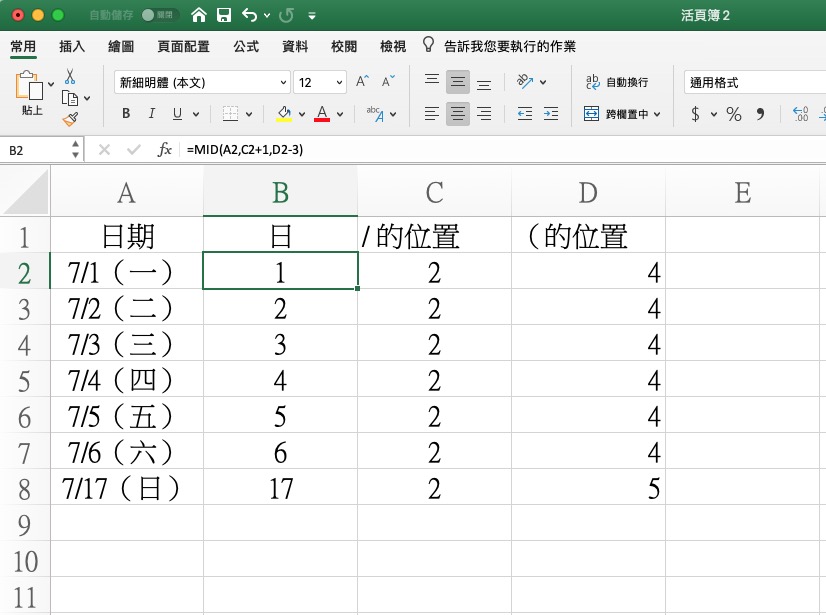Undo the last action
Viewport: 826px width, 615px height.
click(x=249, y=15)
